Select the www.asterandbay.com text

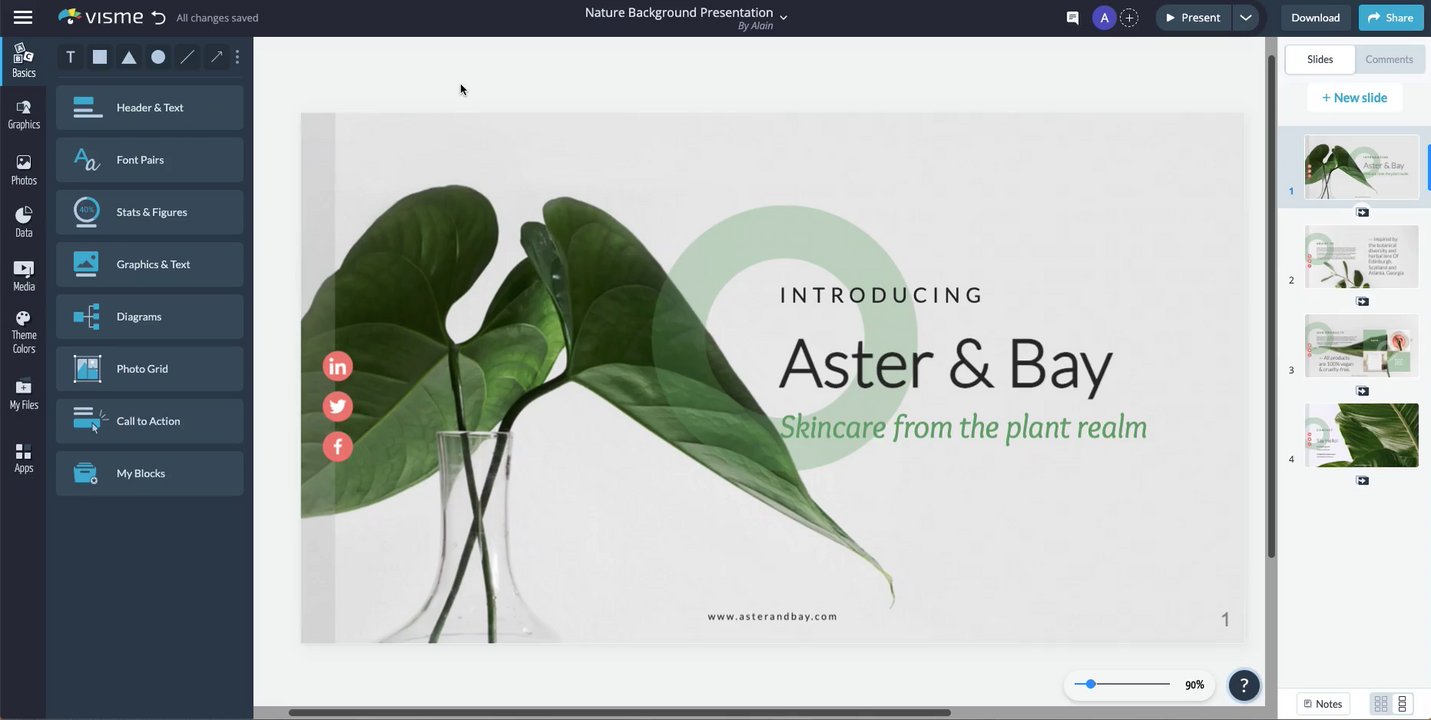point(772,617)
